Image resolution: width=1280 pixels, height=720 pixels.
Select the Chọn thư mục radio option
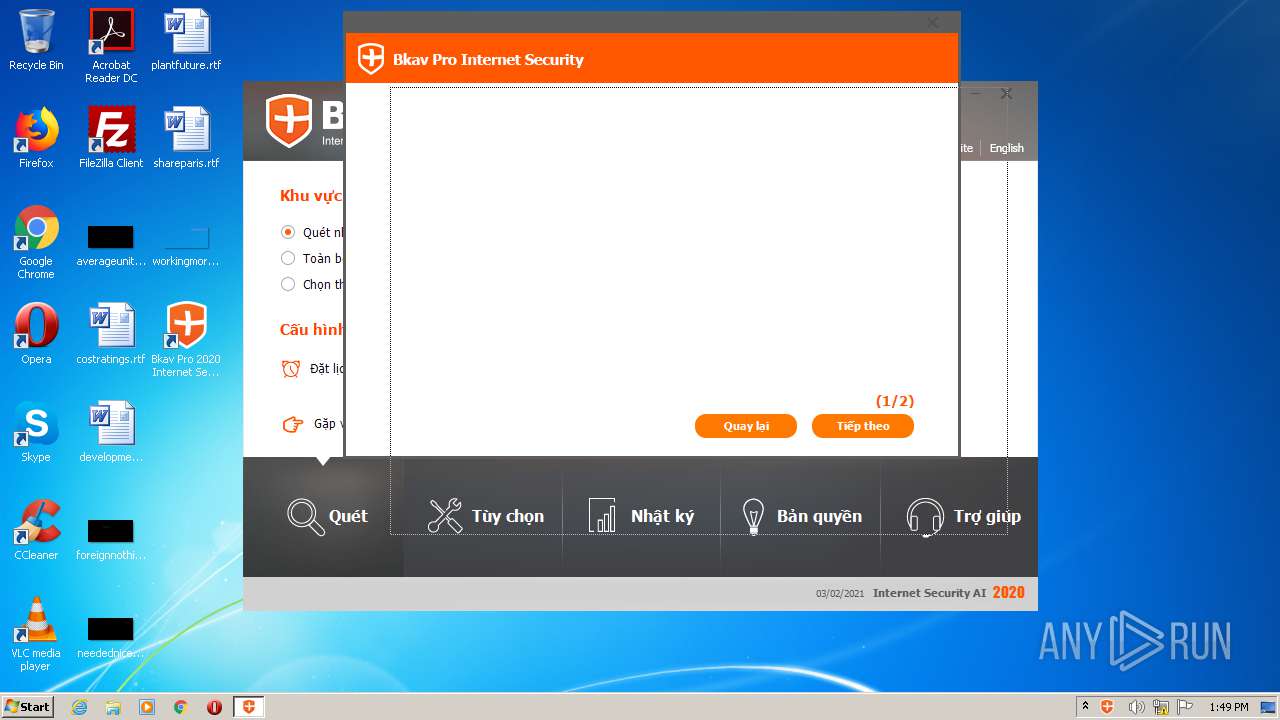288,284
